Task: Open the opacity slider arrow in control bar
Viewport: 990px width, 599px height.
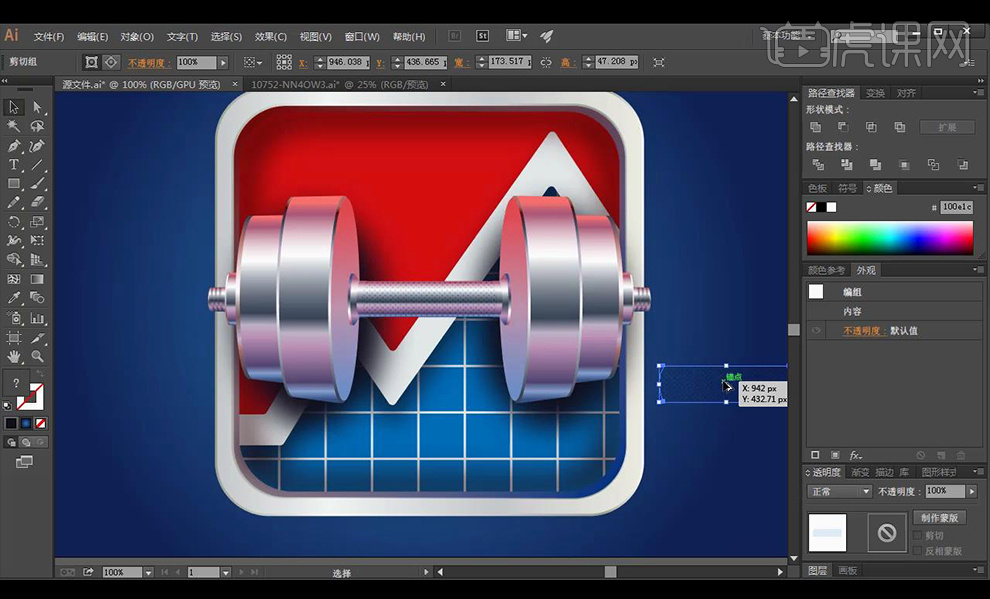Action: [x=223, y=62]
